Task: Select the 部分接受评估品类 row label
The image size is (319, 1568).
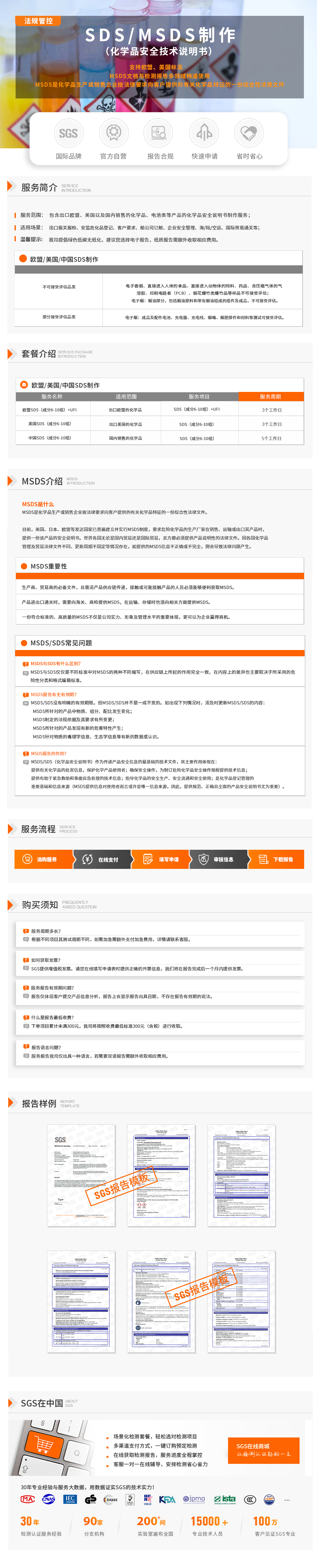Action: click(x=59, y=316)
